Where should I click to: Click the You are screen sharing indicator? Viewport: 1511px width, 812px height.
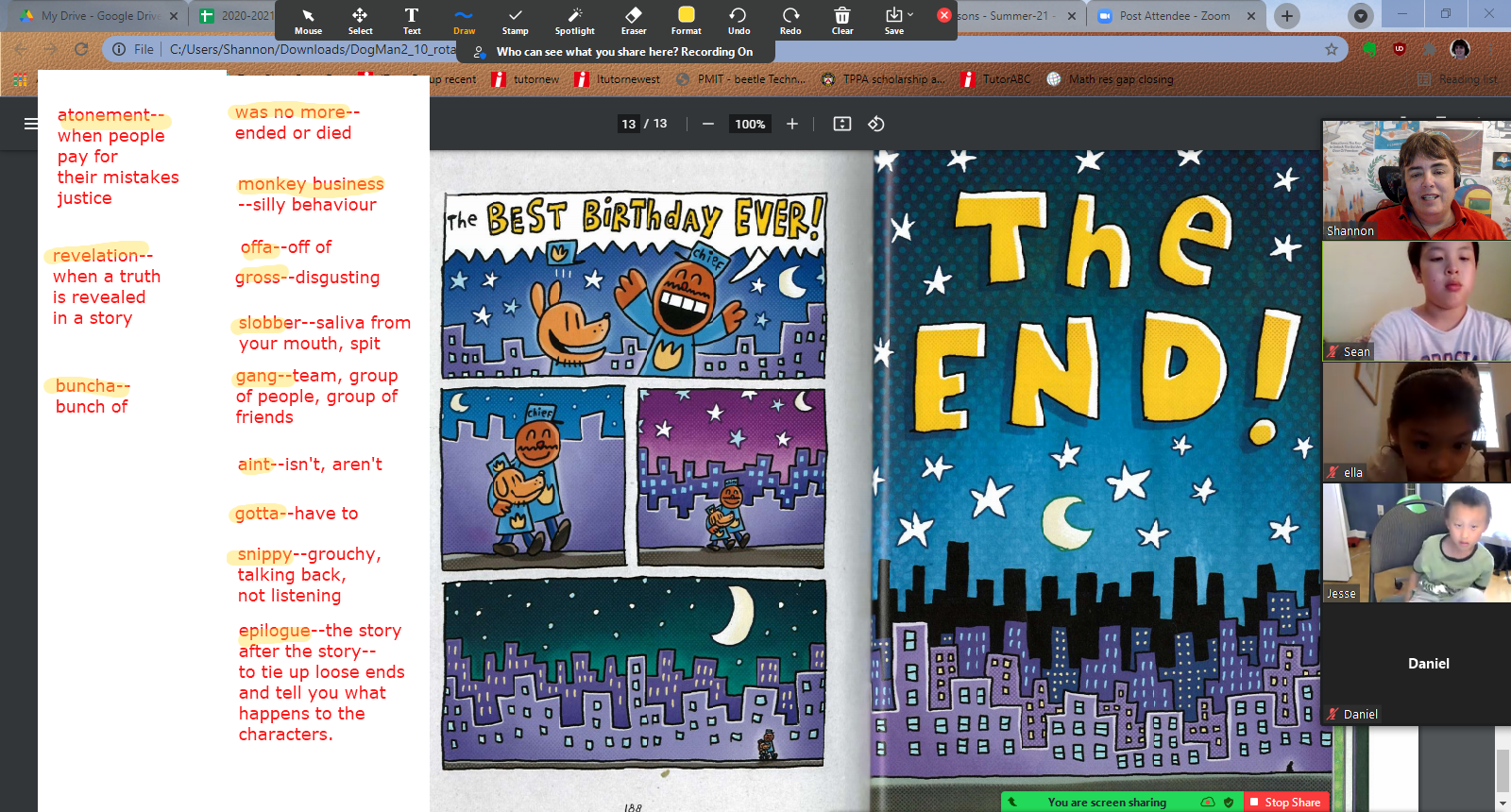[x=1107, y=802]
